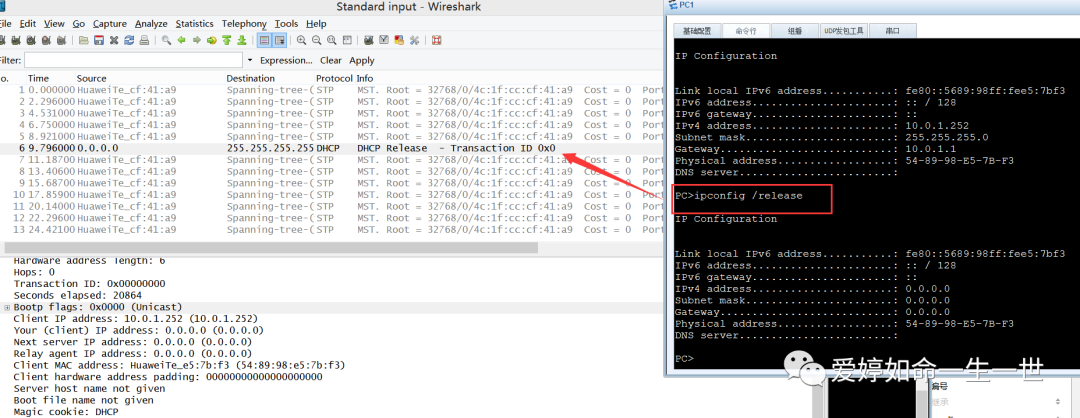This screenshot has height=418, width=1080.
Task: Zoom in the packet text
Action: tap(302, 40)
